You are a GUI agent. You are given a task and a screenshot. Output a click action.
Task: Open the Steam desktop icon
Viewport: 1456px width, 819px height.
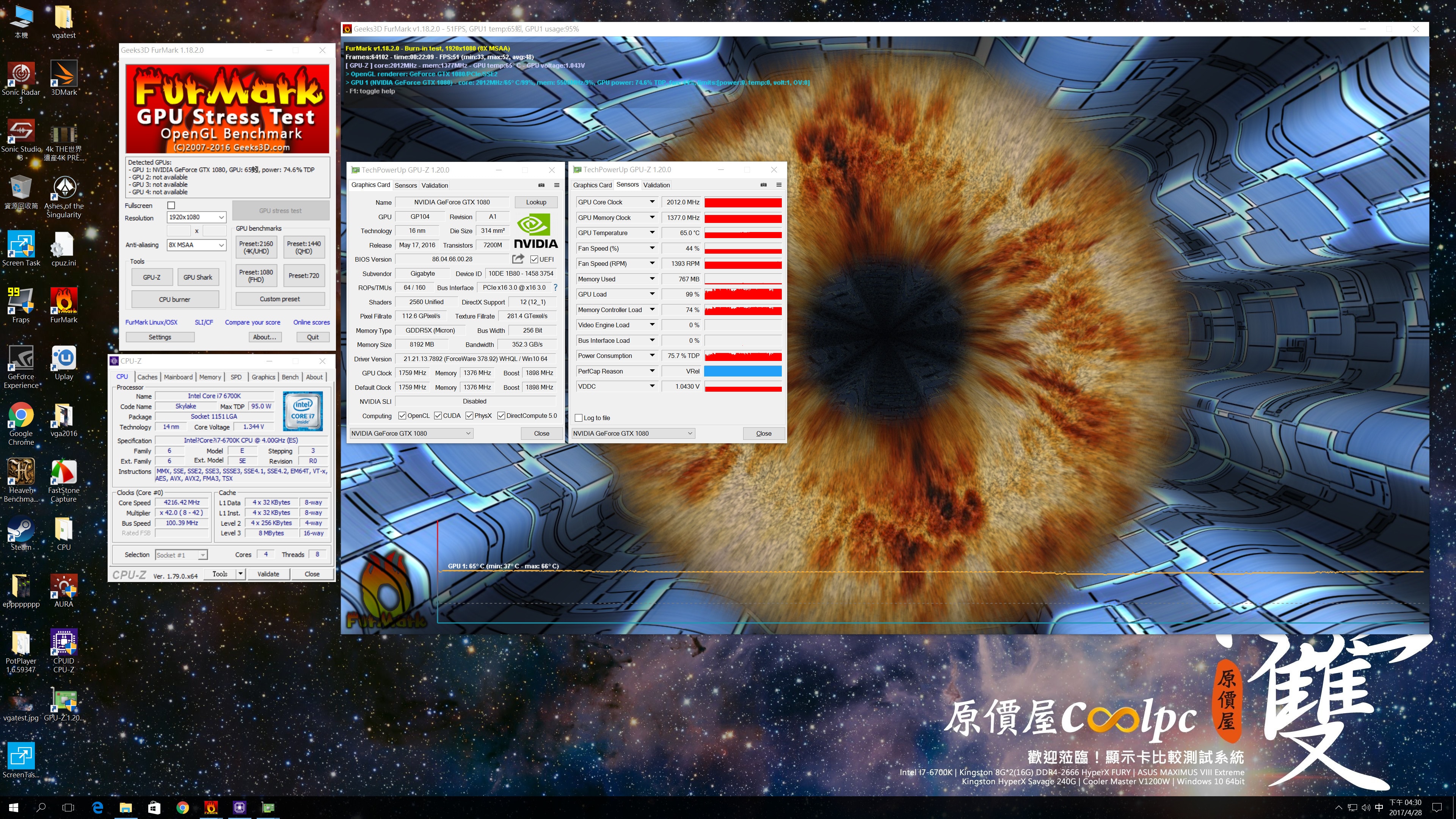21,533
